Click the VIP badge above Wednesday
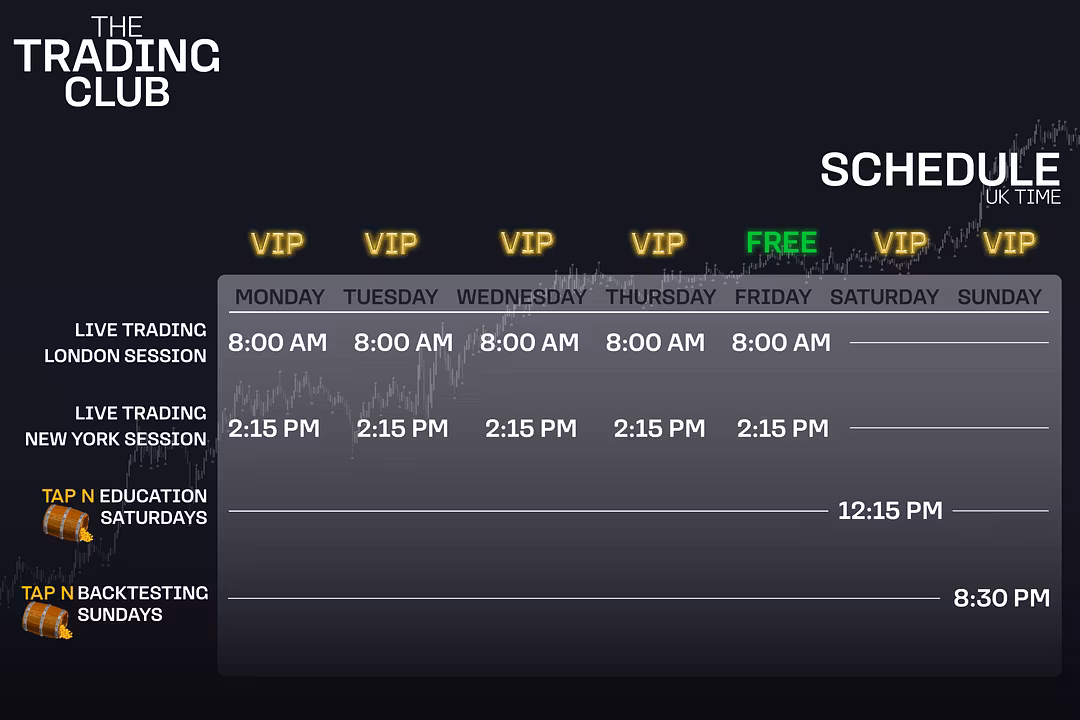This screenshot has height=720, width=1080. click(x=527, y=243)
